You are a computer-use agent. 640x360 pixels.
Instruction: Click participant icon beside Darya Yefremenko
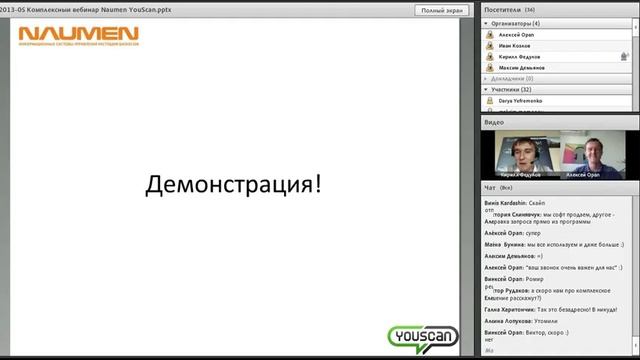coord(490,100)
